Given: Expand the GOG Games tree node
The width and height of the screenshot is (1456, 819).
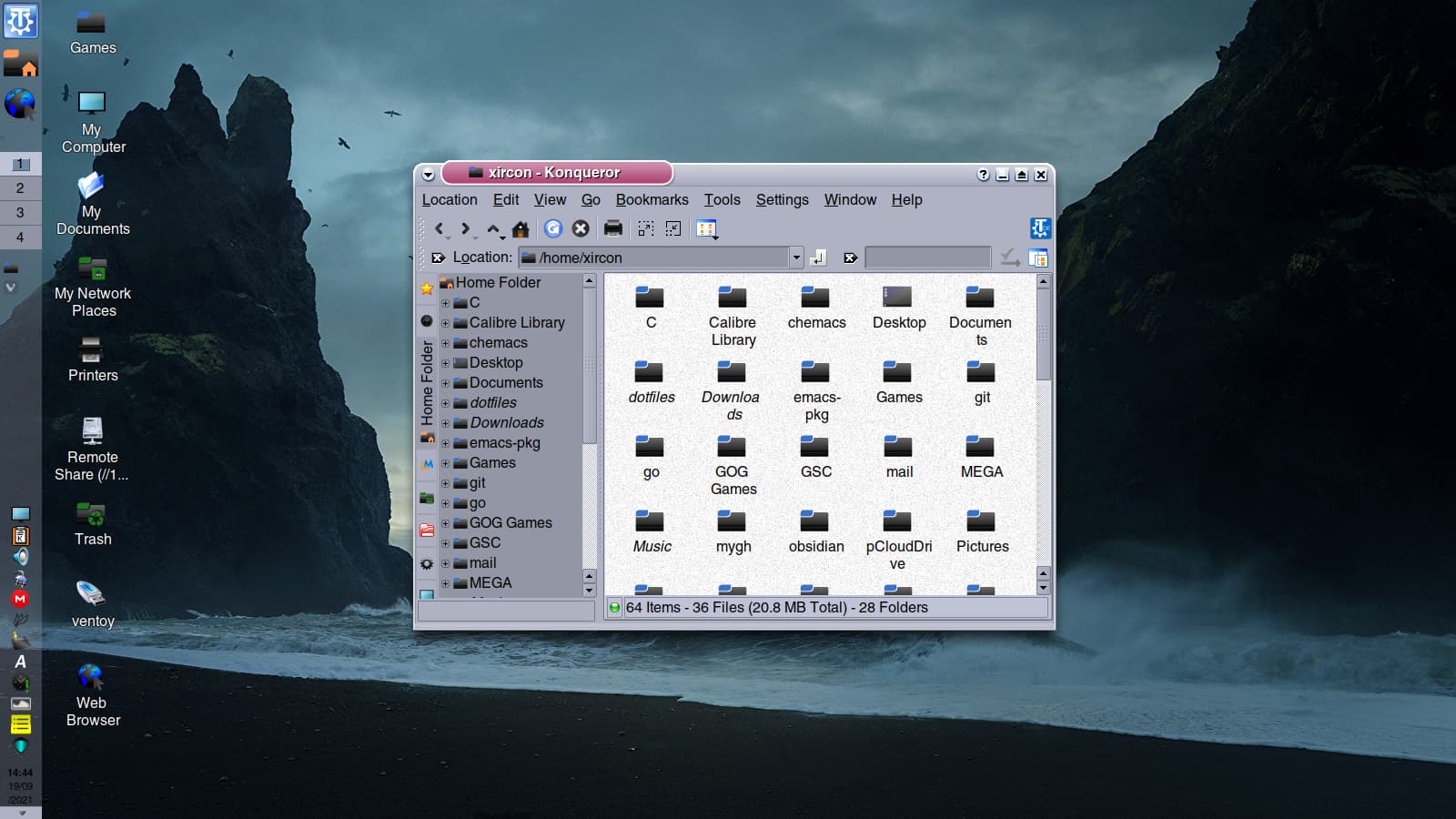Looking at the screenshot, I should [x=445, y=523].
